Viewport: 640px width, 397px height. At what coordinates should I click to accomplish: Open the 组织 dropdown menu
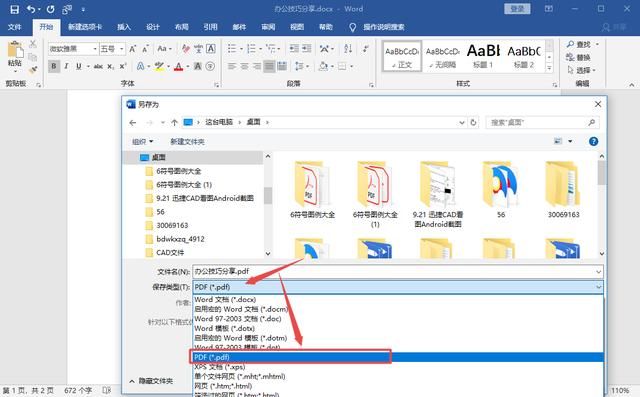(142, 142)
